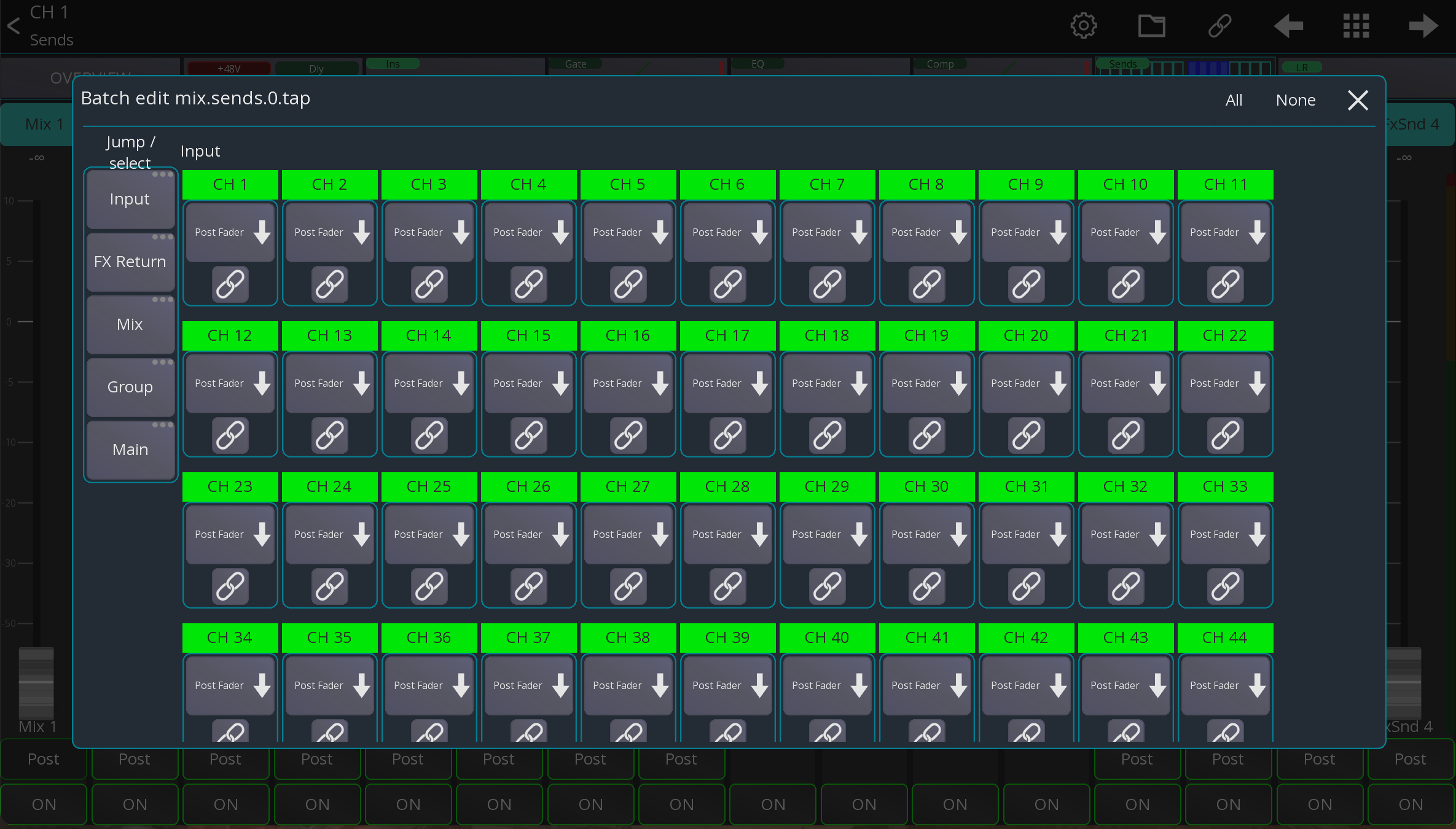This screenshot has width=1456, height=829.
Task: Toggle link icon under CH 1
Action: (x=230, y=284)
